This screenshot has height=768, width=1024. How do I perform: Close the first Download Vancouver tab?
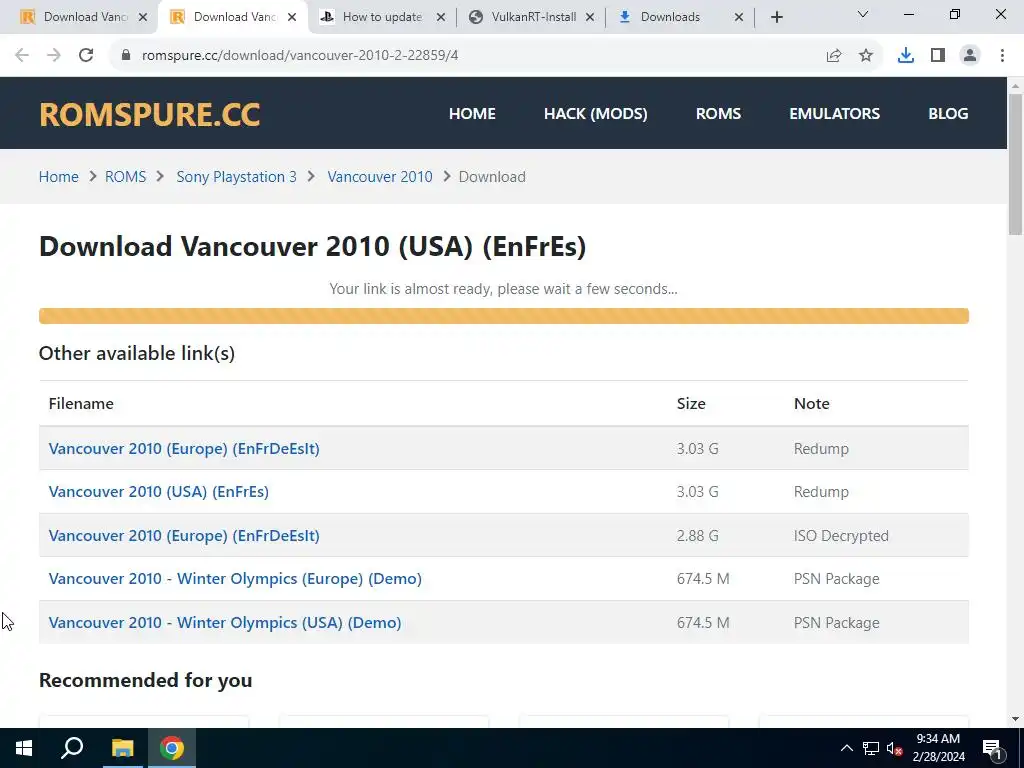coord(143,18)
